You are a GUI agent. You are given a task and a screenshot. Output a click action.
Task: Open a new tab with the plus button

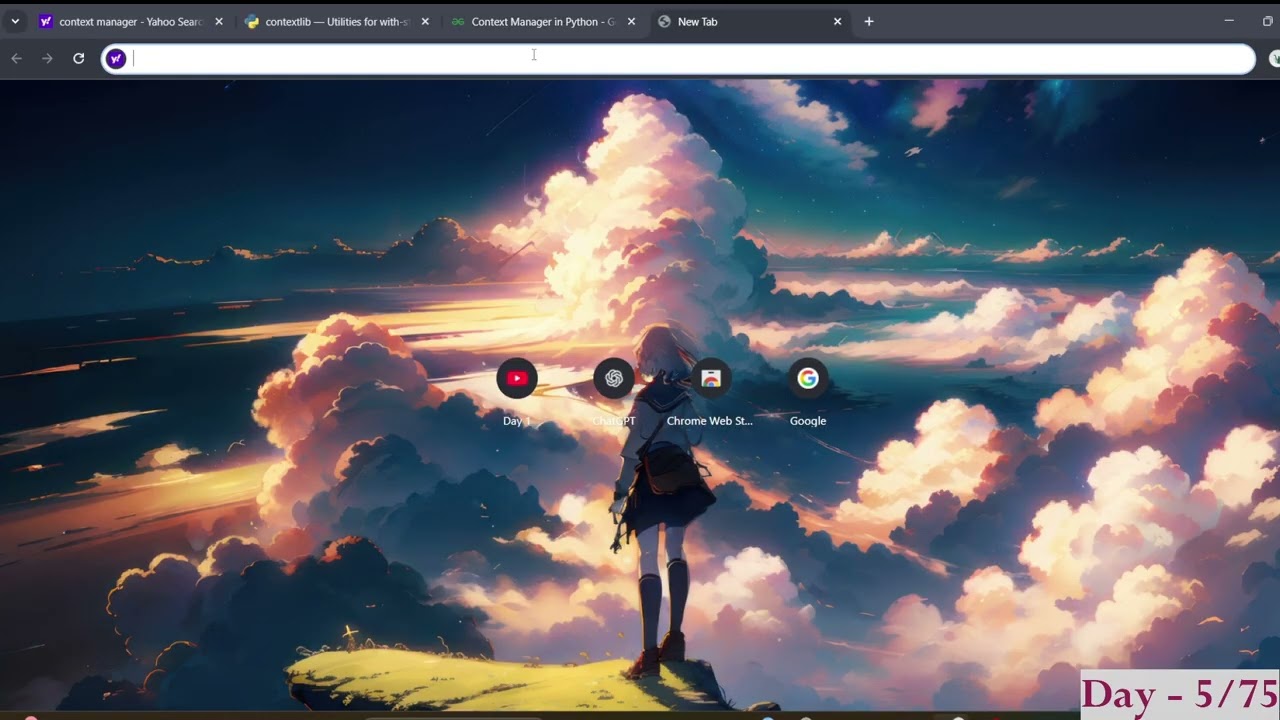point(869,21)
